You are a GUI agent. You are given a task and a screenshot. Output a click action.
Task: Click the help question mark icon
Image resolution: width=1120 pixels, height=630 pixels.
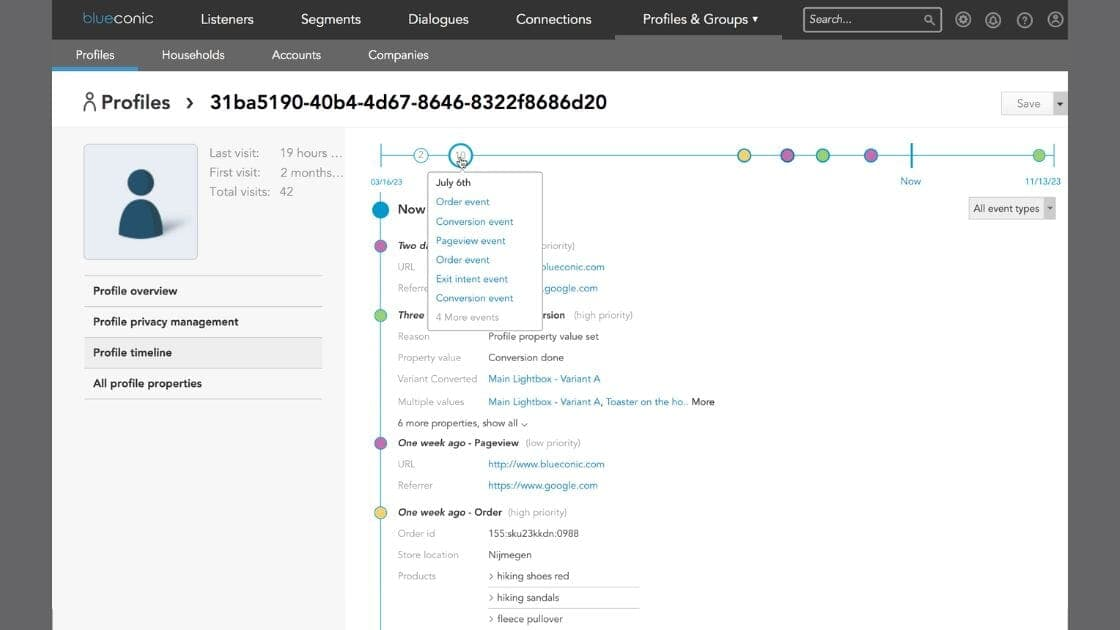tap(1024, 20)
